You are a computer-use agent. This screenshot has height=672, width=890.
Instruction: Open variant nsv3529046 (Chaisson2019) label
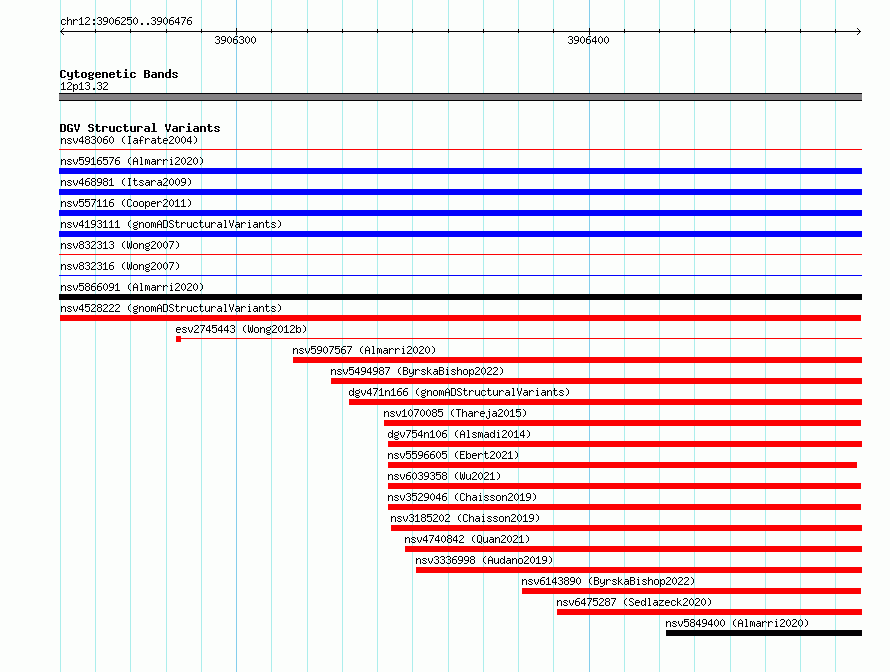(462, 497)
